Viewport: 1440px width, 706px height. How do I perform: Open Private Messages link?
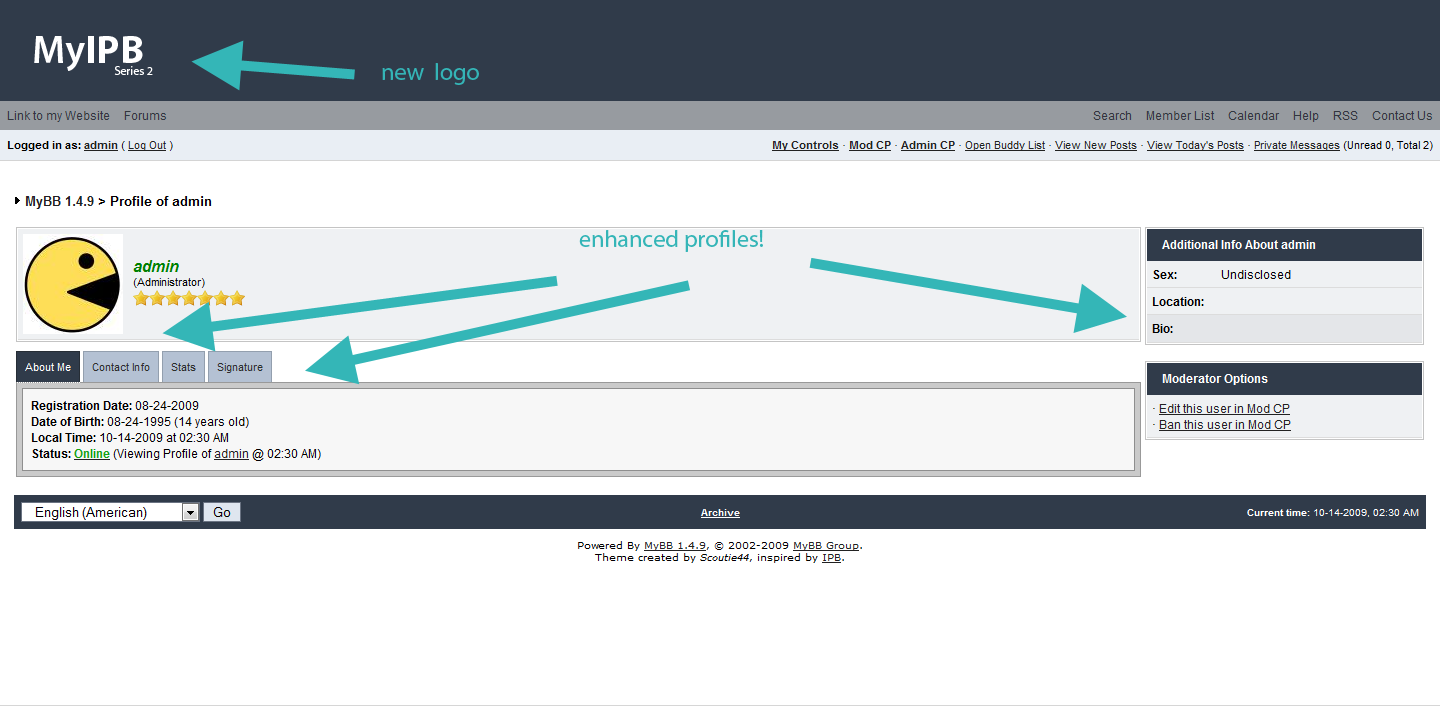coord(1296,146)
